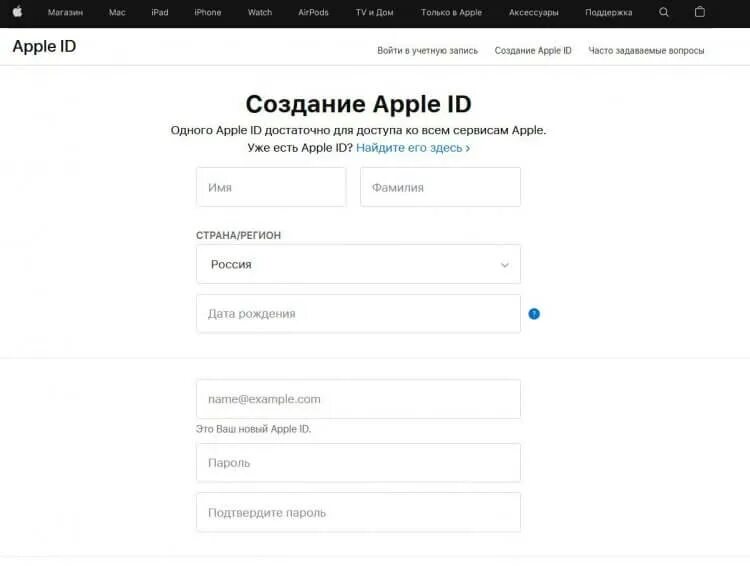Click the Apple logo icon

point(17,11)
